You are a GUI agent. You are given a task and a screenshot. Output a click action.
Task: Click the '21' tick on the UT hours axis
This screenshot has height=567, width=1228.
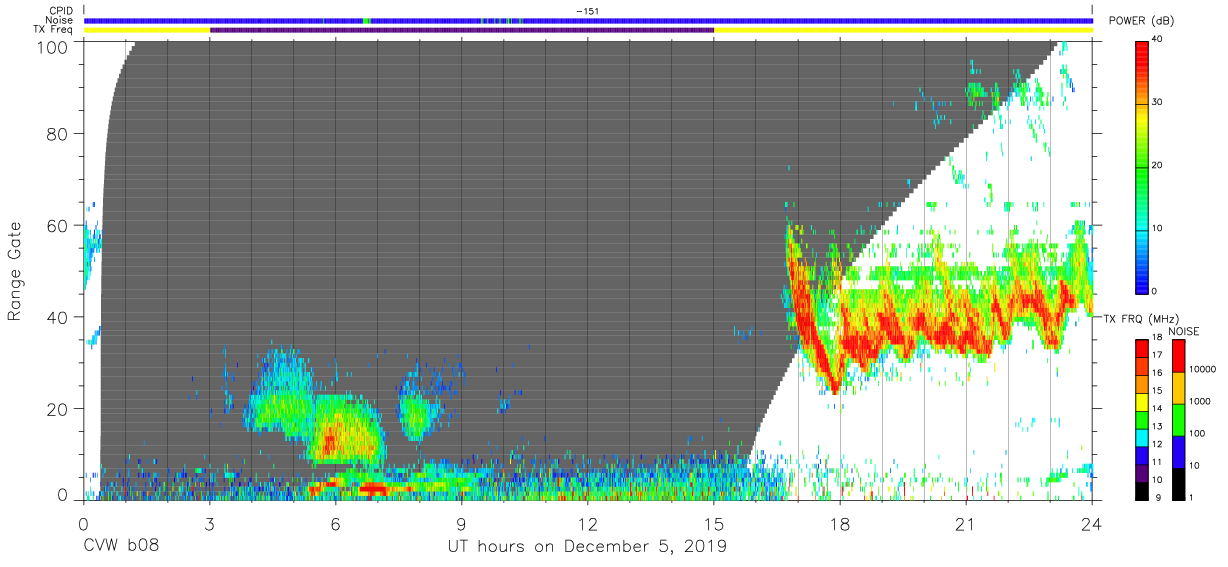pyautogui.click(x=966, y=524)
